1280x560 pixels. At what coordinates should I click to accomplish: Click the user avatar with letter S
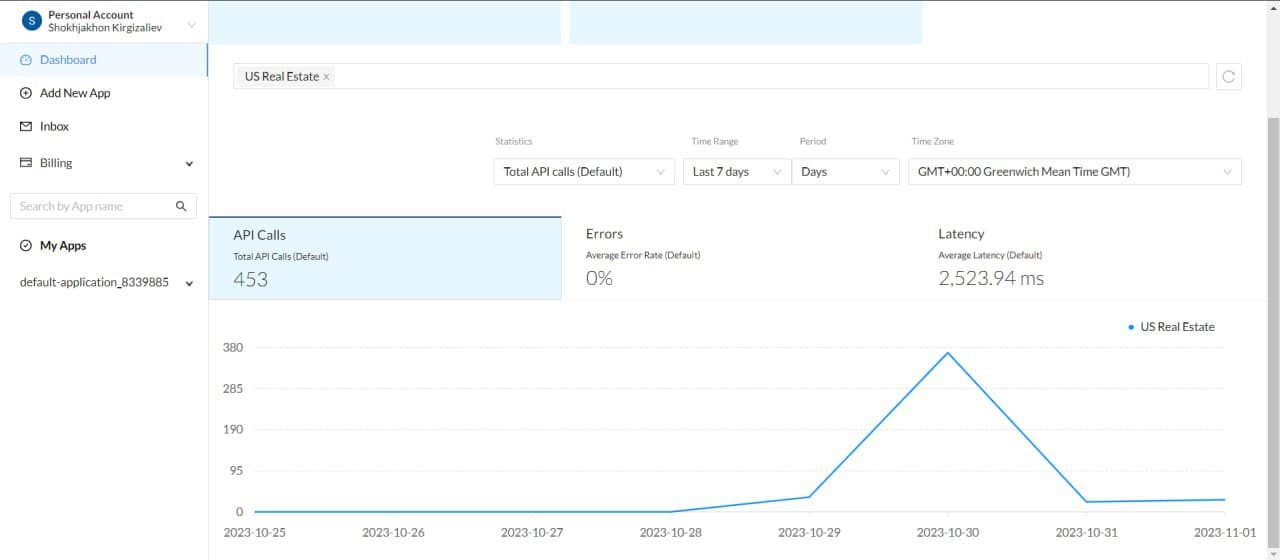point(31,21)
